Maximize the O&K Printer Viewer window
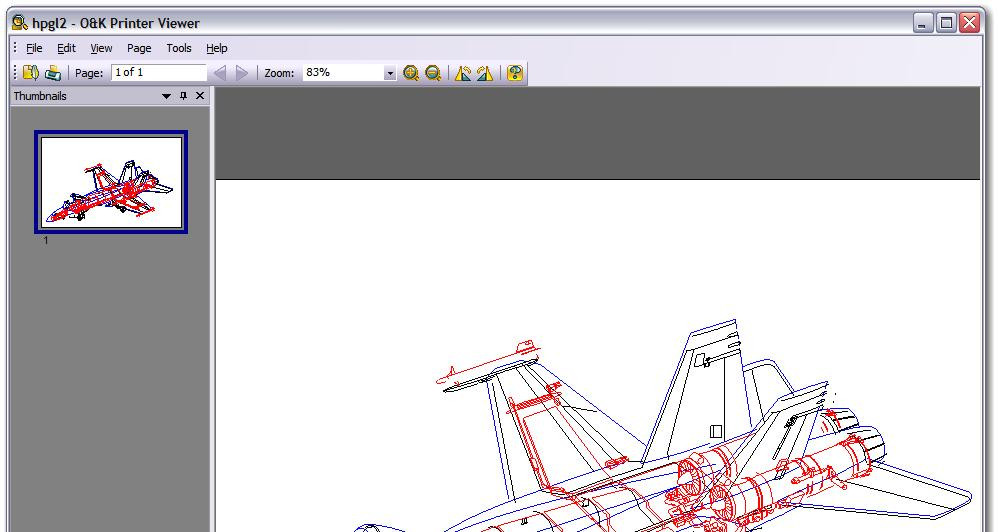Image resolution: width=998 pixels, height=532 pixels. 946,23
